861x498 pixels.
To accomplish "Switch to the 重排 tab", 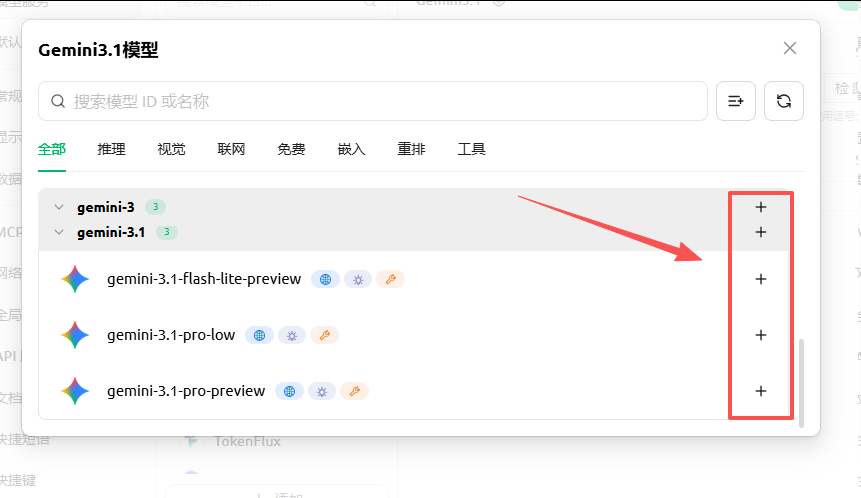I will point(411,149).
